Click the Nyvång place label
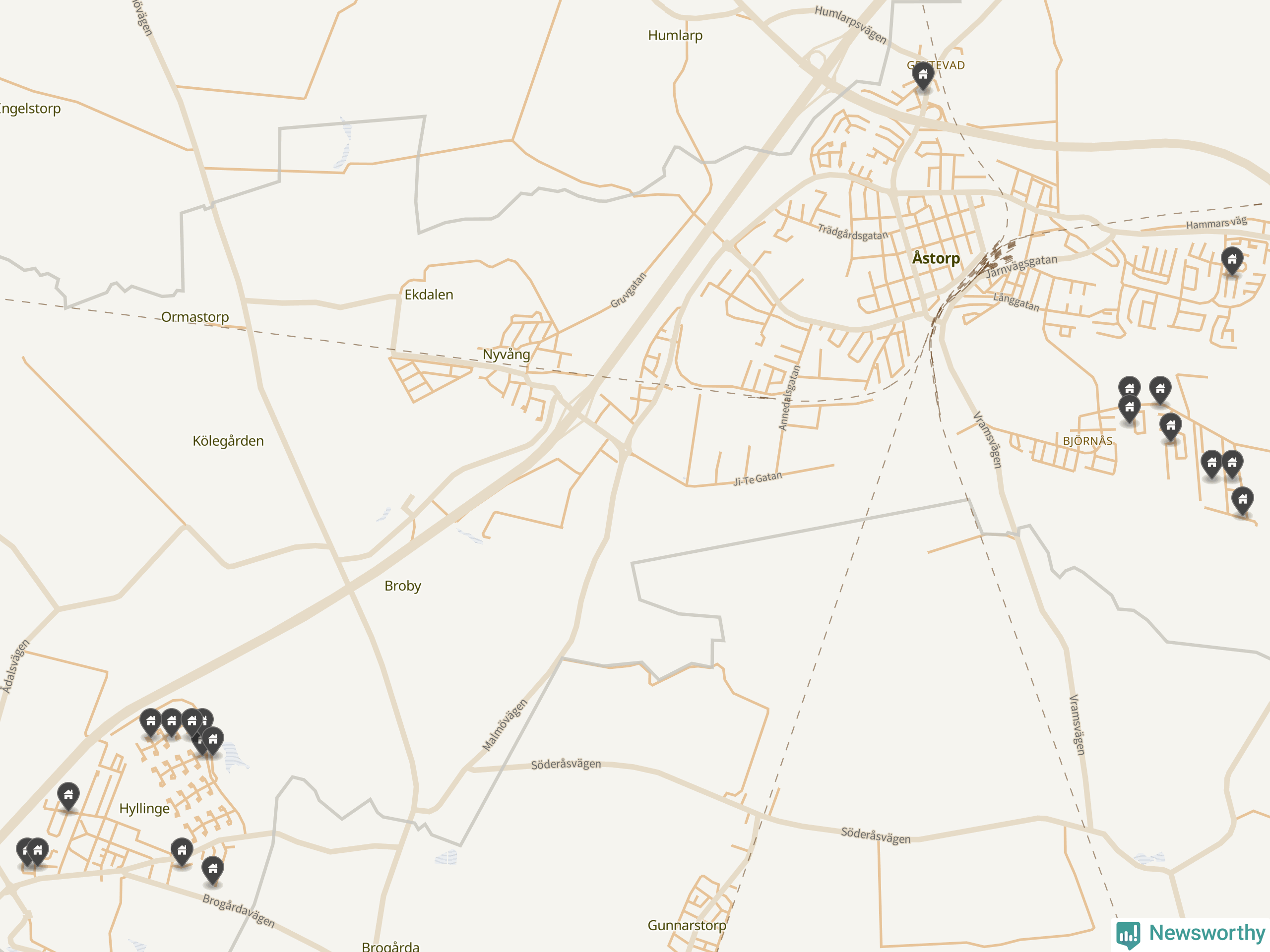 point(507,355)
